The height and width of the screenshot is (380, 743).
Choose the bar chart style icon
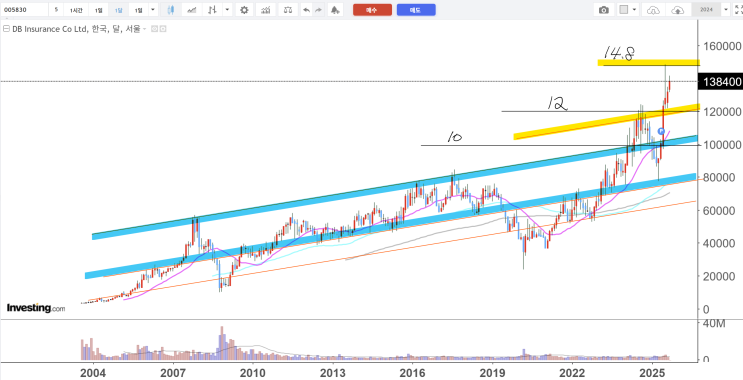tap(212, 10)
